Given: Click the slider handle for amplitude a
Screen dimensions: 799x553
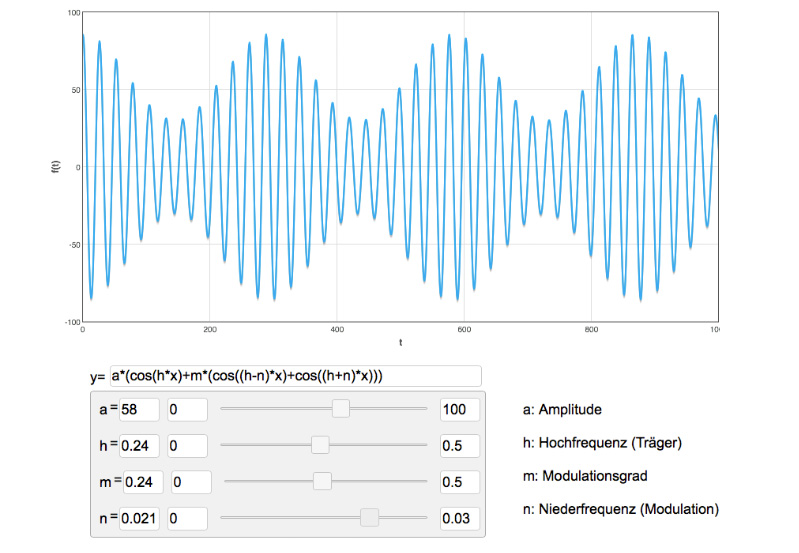Looking at the screenshot, I should [341, 408].
